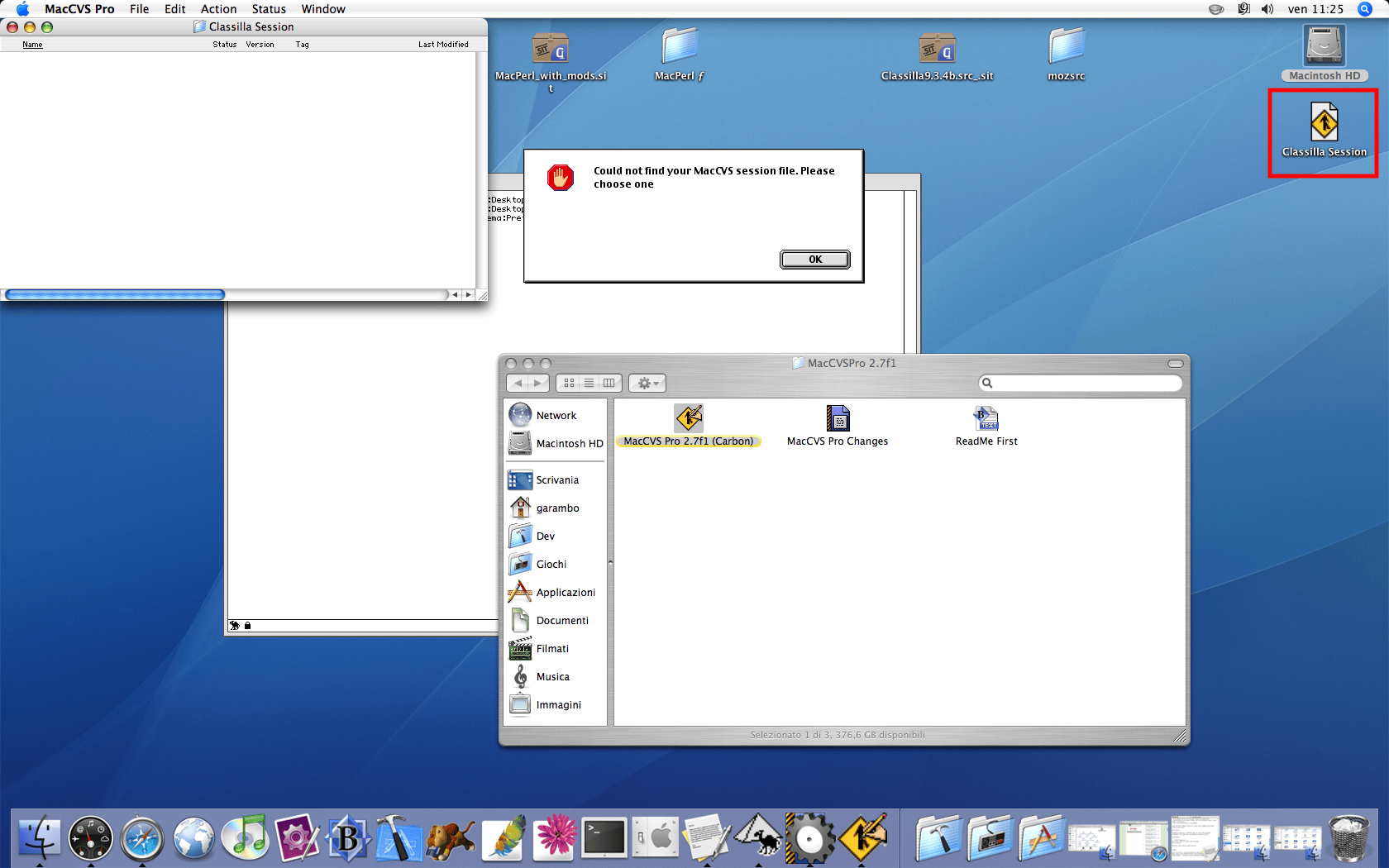
Task: Open the Window menu
Action: coord(323,9)
